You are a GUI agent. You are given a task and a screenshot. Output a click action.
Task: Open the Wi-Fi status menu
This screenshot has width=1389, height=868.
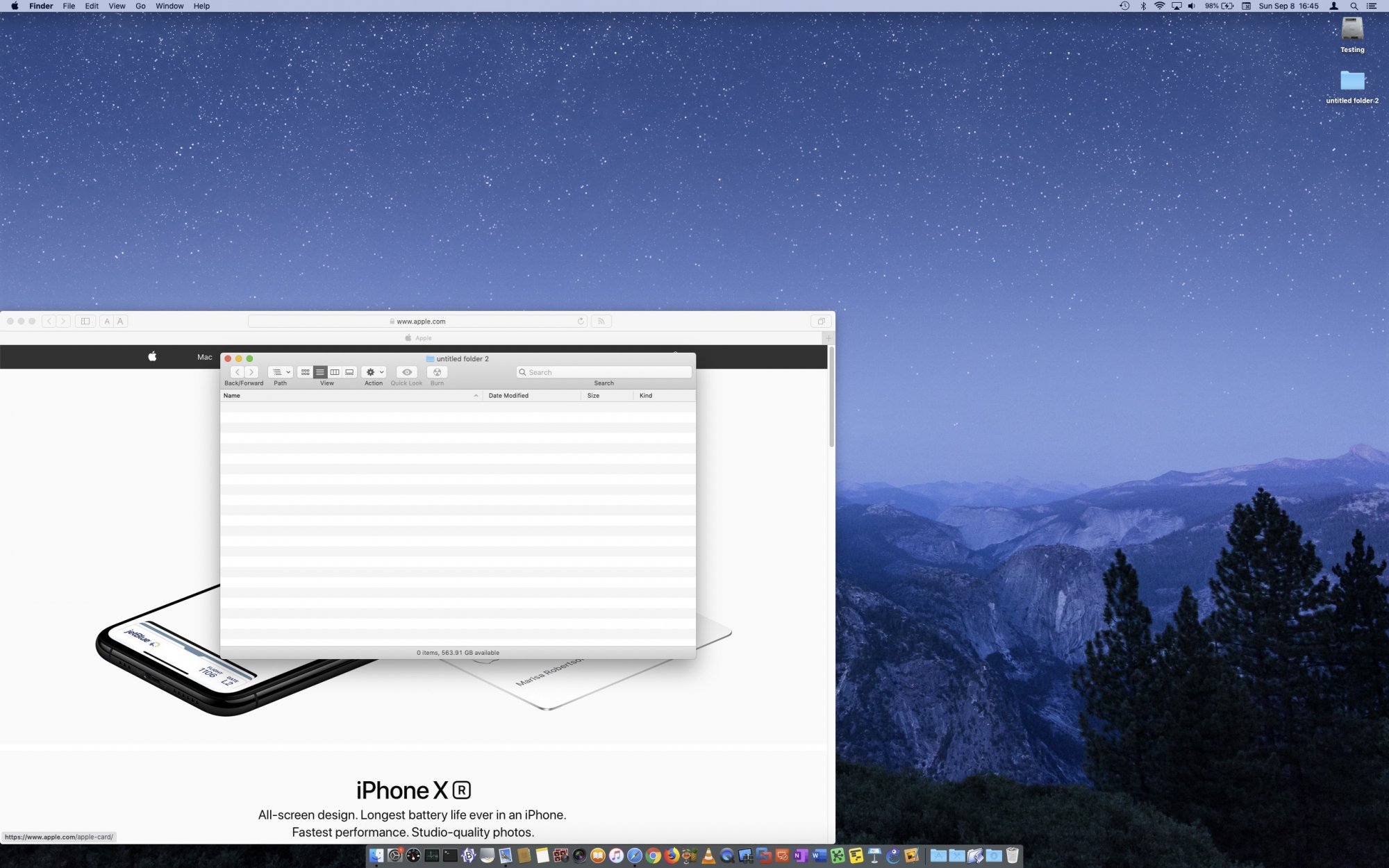1159,6
